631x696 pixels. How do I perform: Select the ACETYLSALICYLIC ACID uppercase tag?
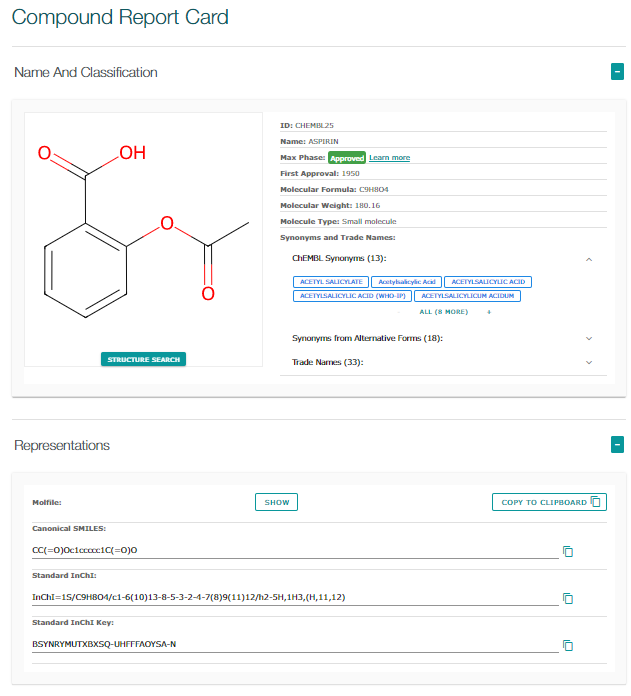488,282
